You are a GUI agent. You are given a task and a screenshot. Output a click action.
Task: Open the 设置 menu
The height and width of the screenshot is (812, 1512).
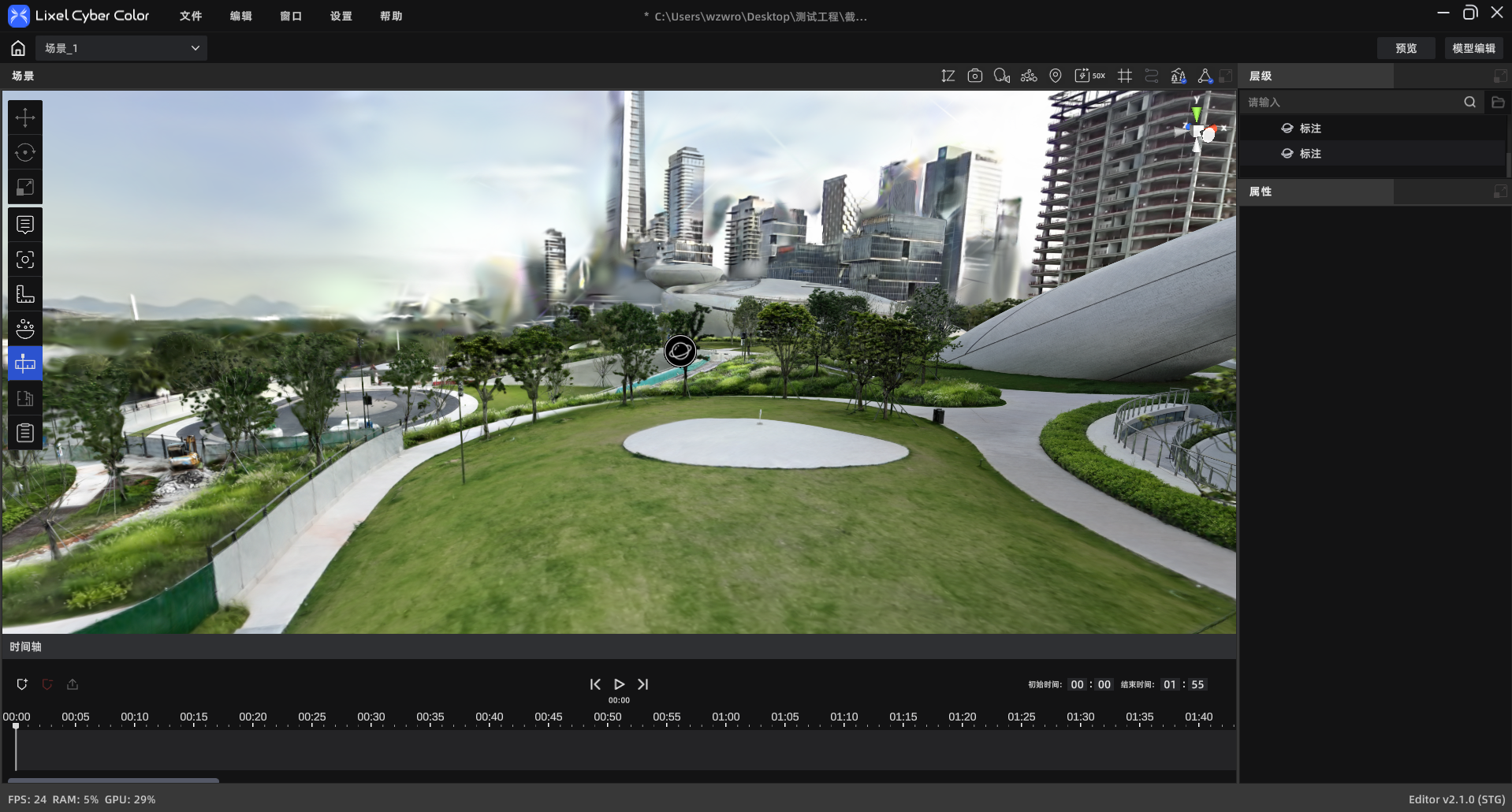[x=341, y=16]
